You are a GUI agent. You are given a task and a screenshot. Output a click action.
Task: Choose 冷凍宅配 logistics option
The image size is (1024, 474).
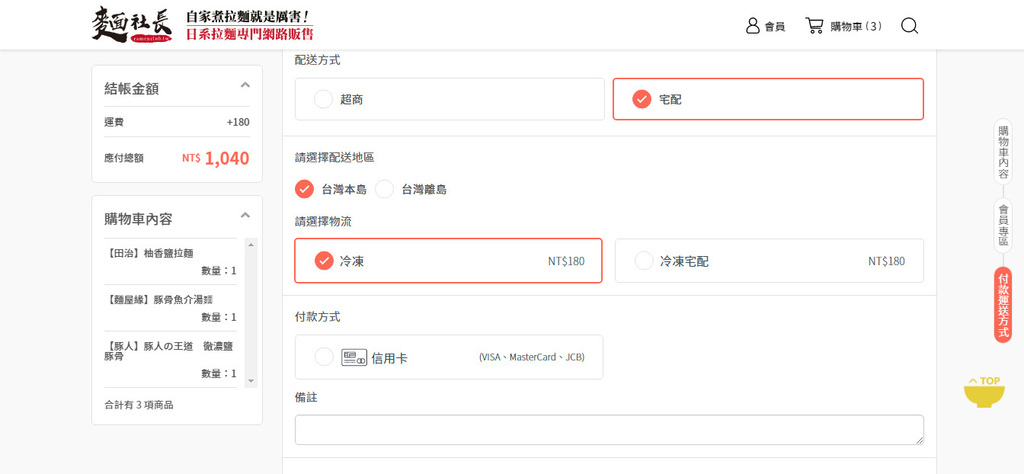644,261
